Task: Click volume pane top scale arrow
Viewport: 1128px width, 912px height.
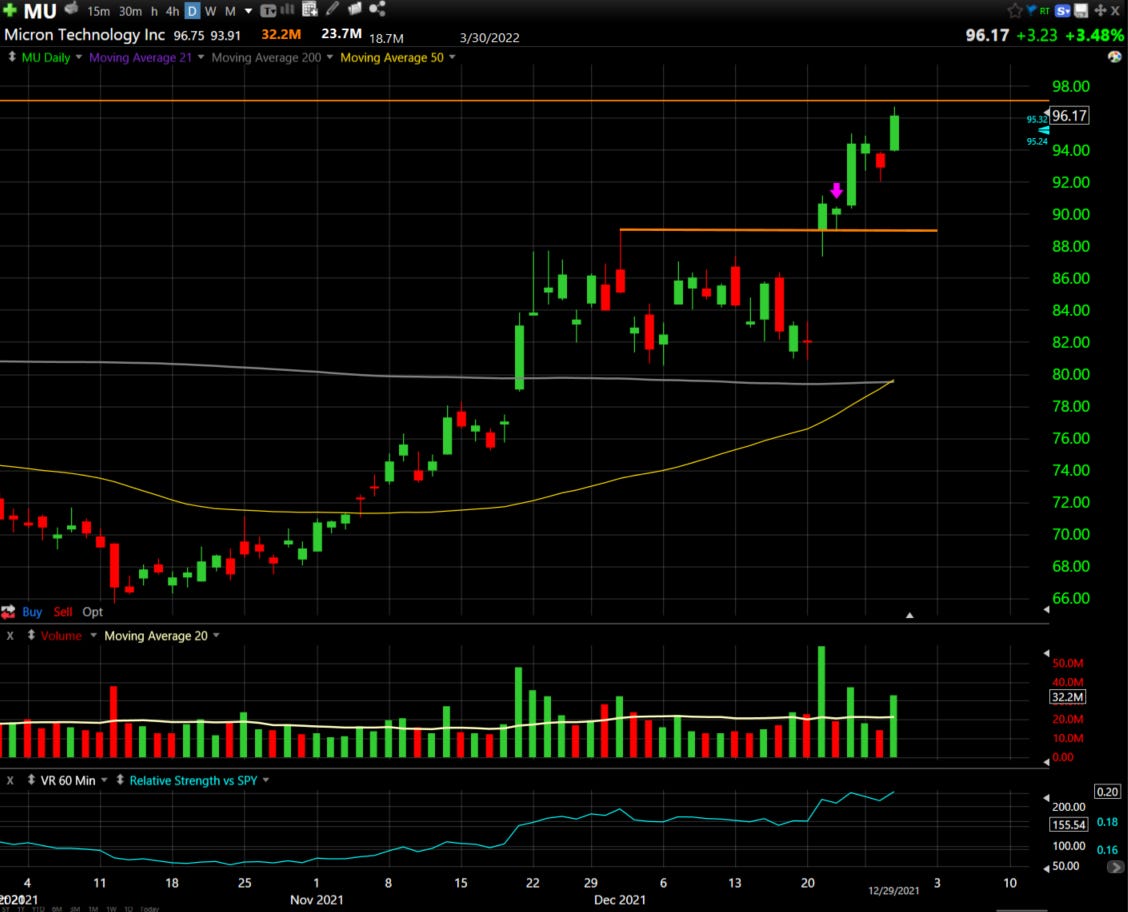Action: coord(1046,653)
